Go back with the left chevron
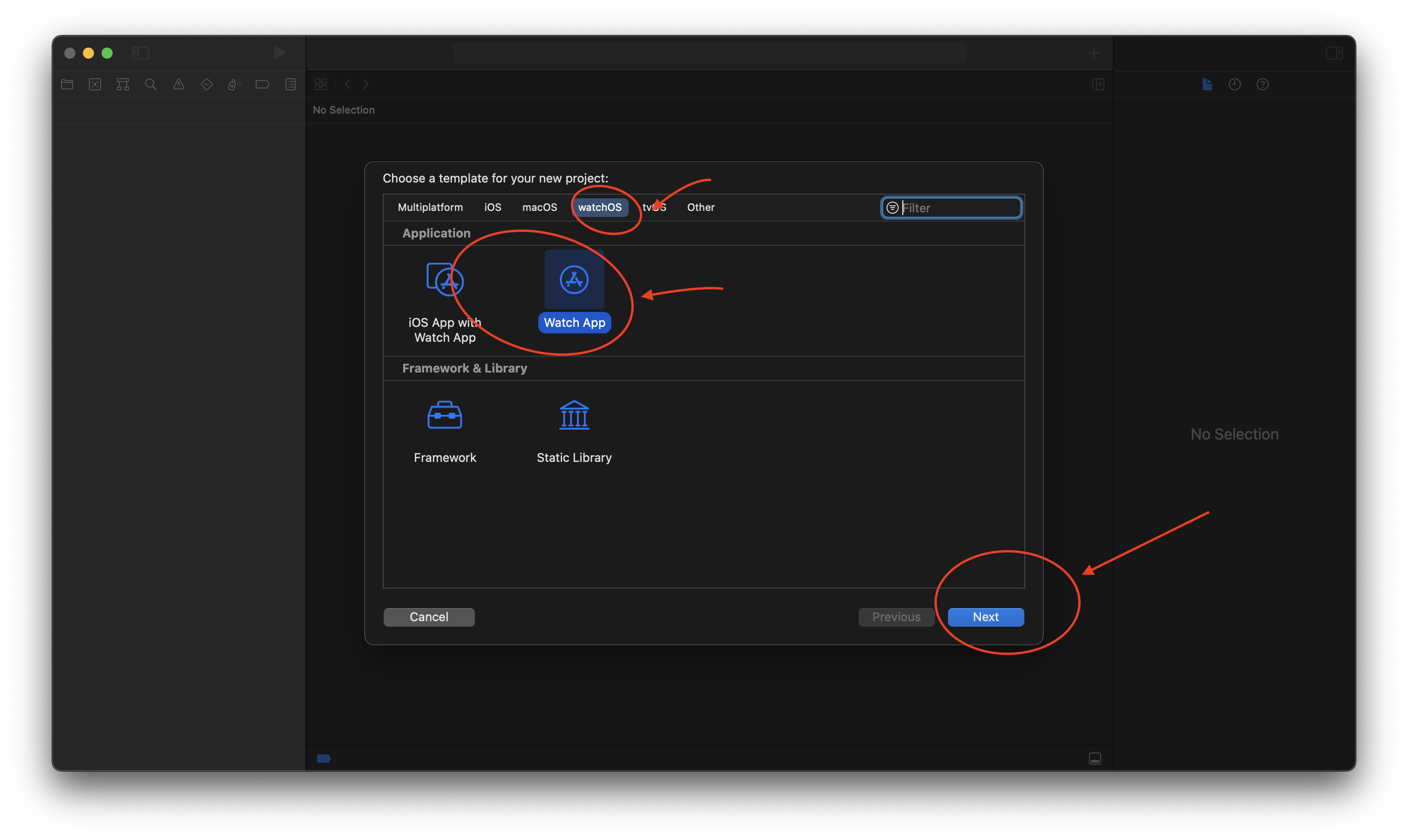This screenshot has height=840, width=1408. tap(347, 84)
